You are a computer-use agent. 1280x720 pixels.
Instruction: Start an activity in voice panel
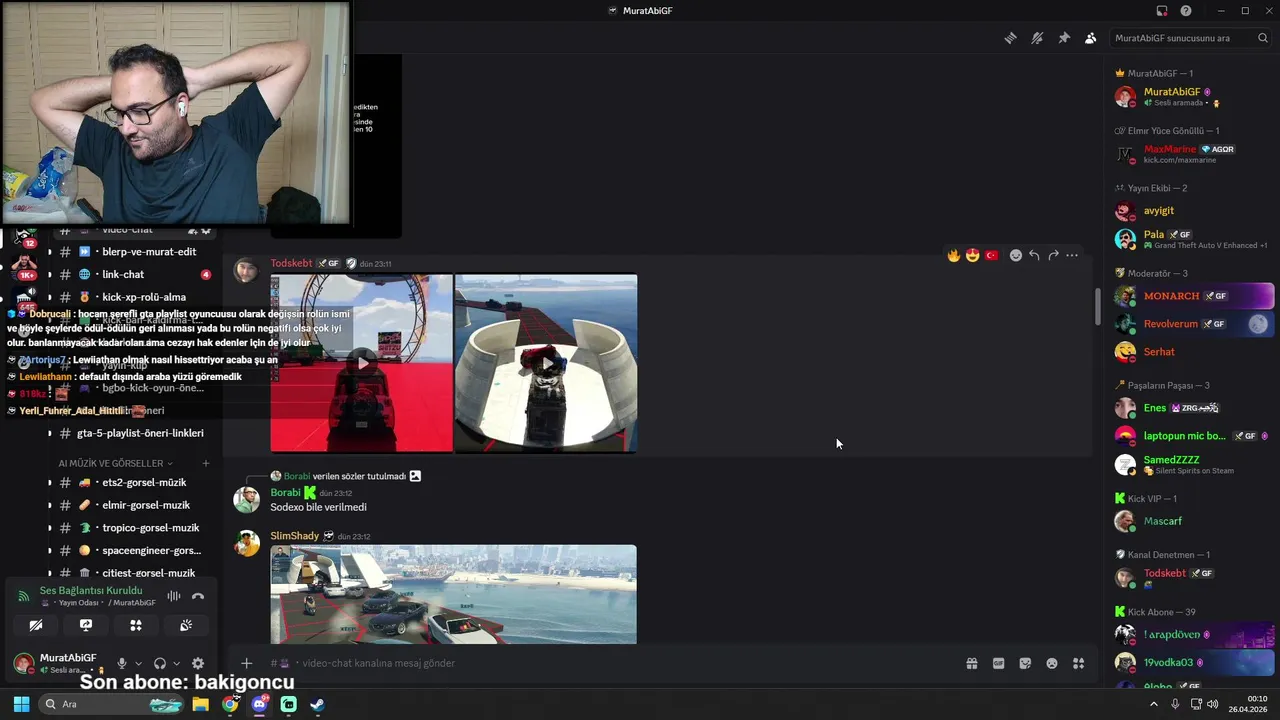click(x=136, y=626)
